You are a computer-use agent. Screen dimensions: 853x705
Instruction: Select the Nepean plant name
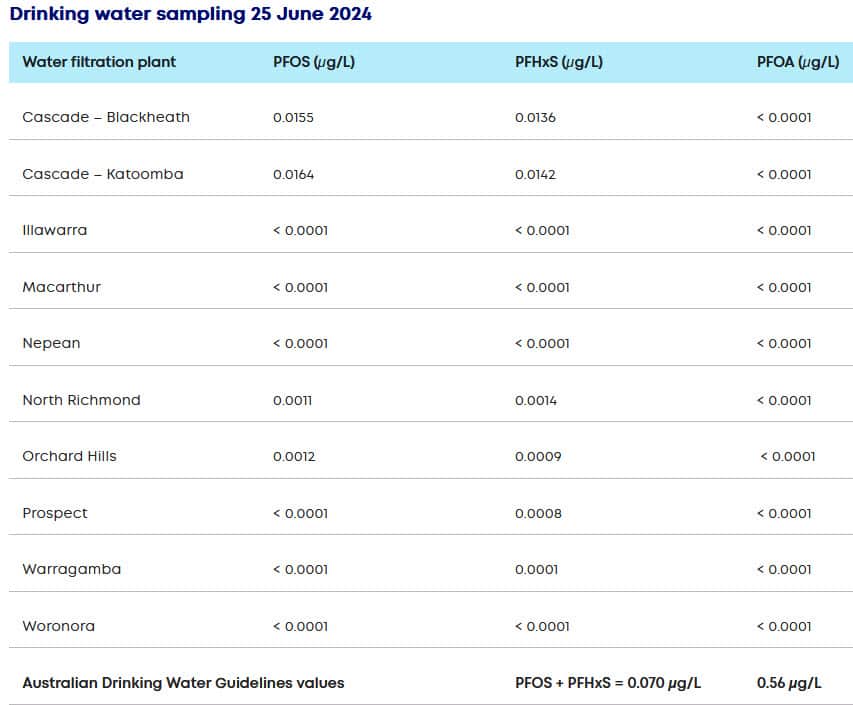coord(51,343)
